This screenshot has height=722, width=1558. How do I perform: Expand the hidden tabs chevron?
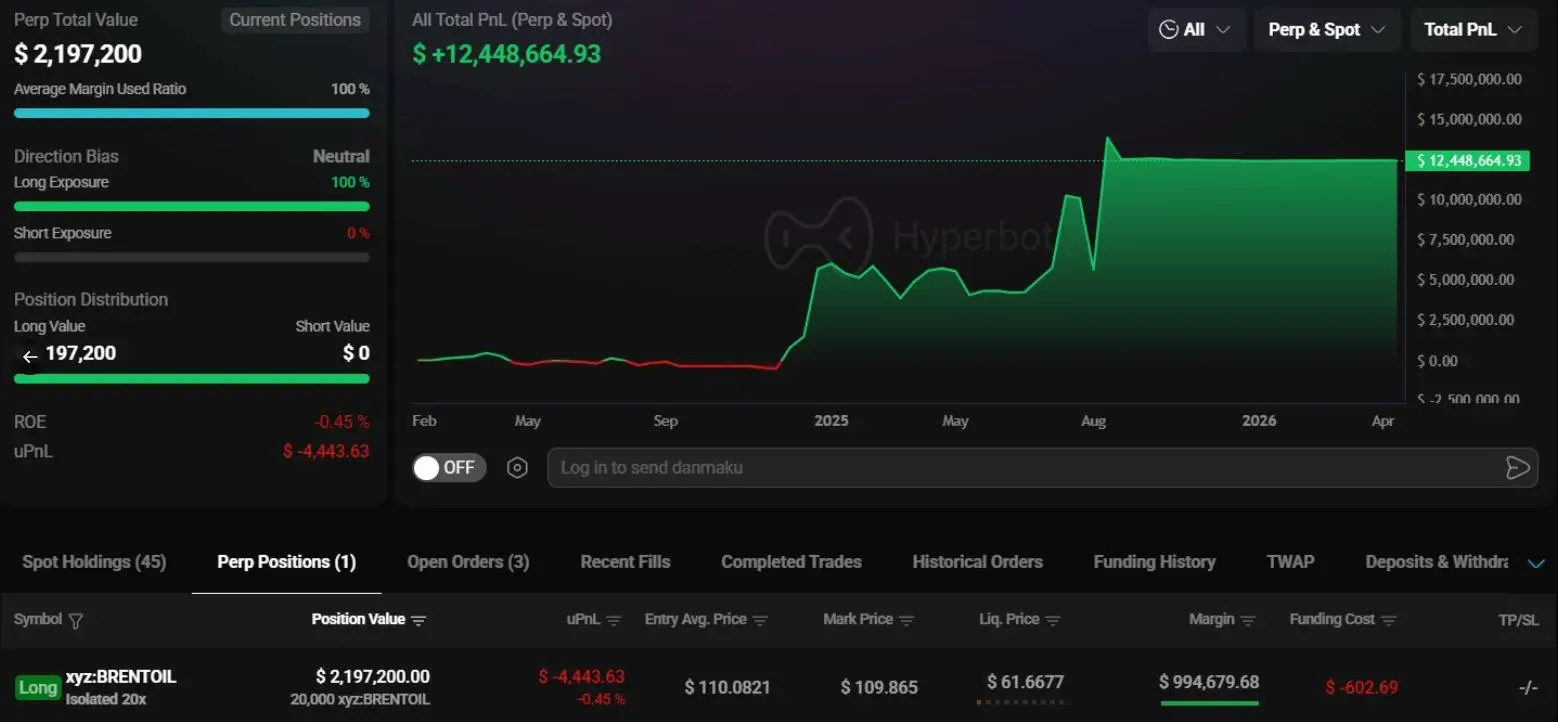[x=1536, y=564]
